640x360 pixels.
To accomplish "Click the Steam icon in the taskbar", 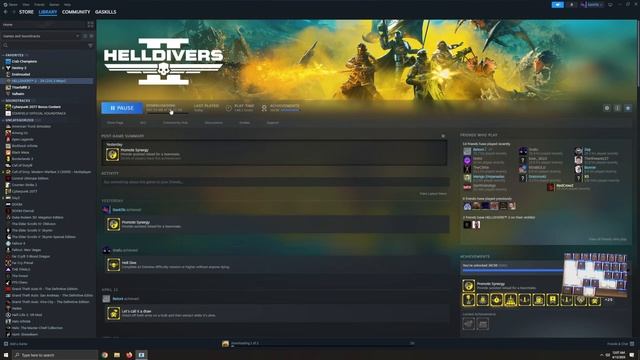I will (x=141, y=355).
